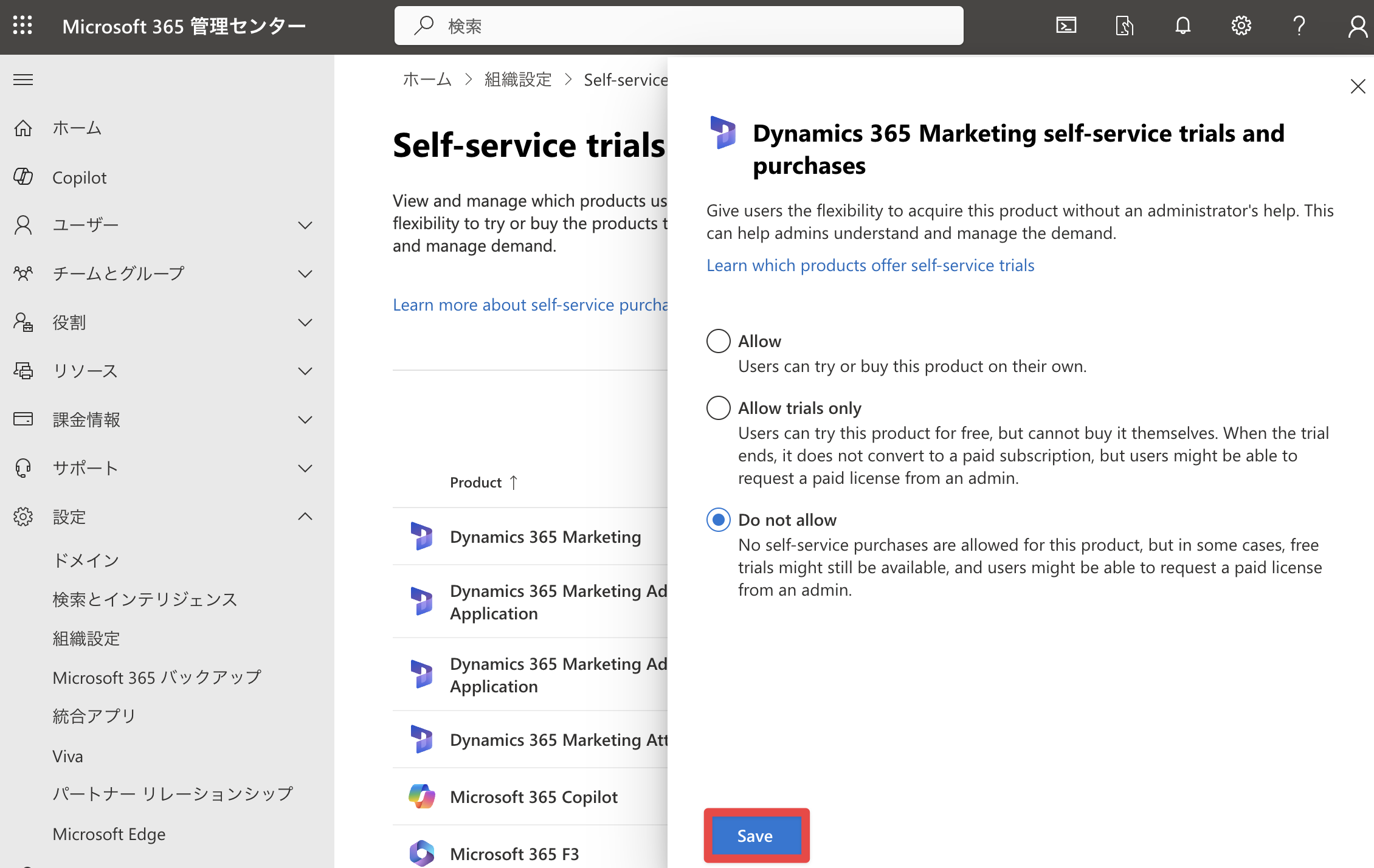Sort by the Product column header

[x=483, y=482]
